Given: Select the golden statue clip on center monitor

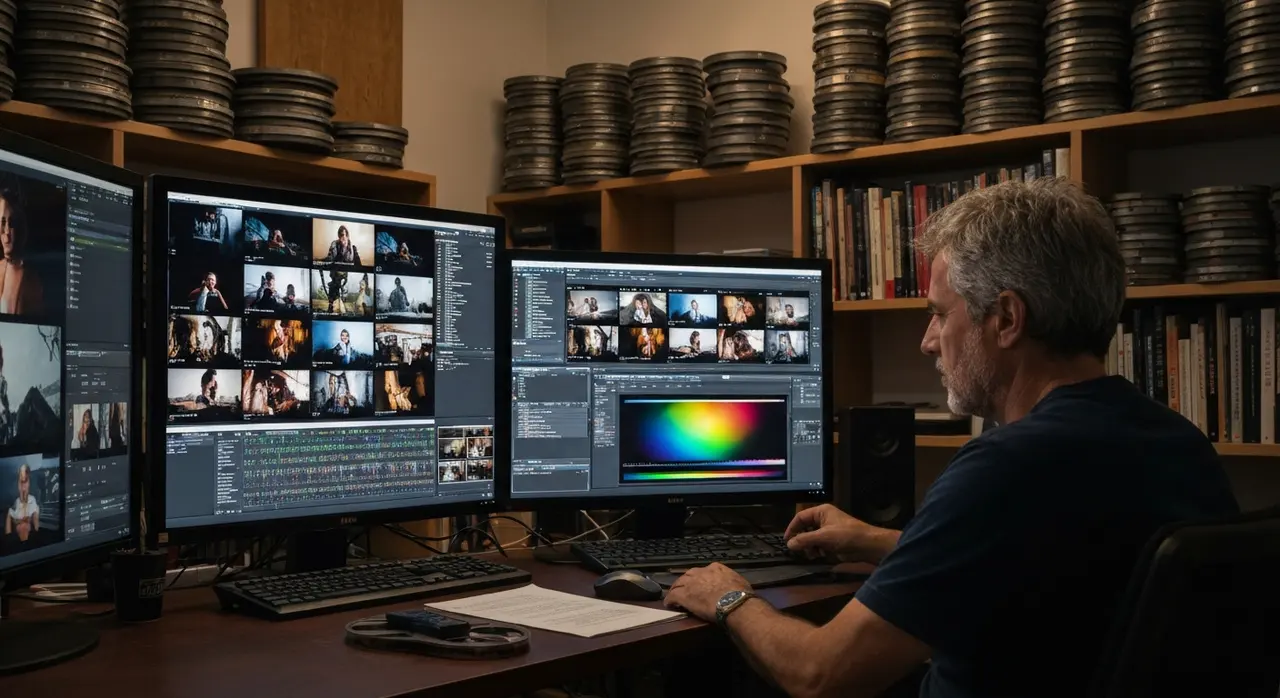Looking at the screenshot, I should pos(404,389).
